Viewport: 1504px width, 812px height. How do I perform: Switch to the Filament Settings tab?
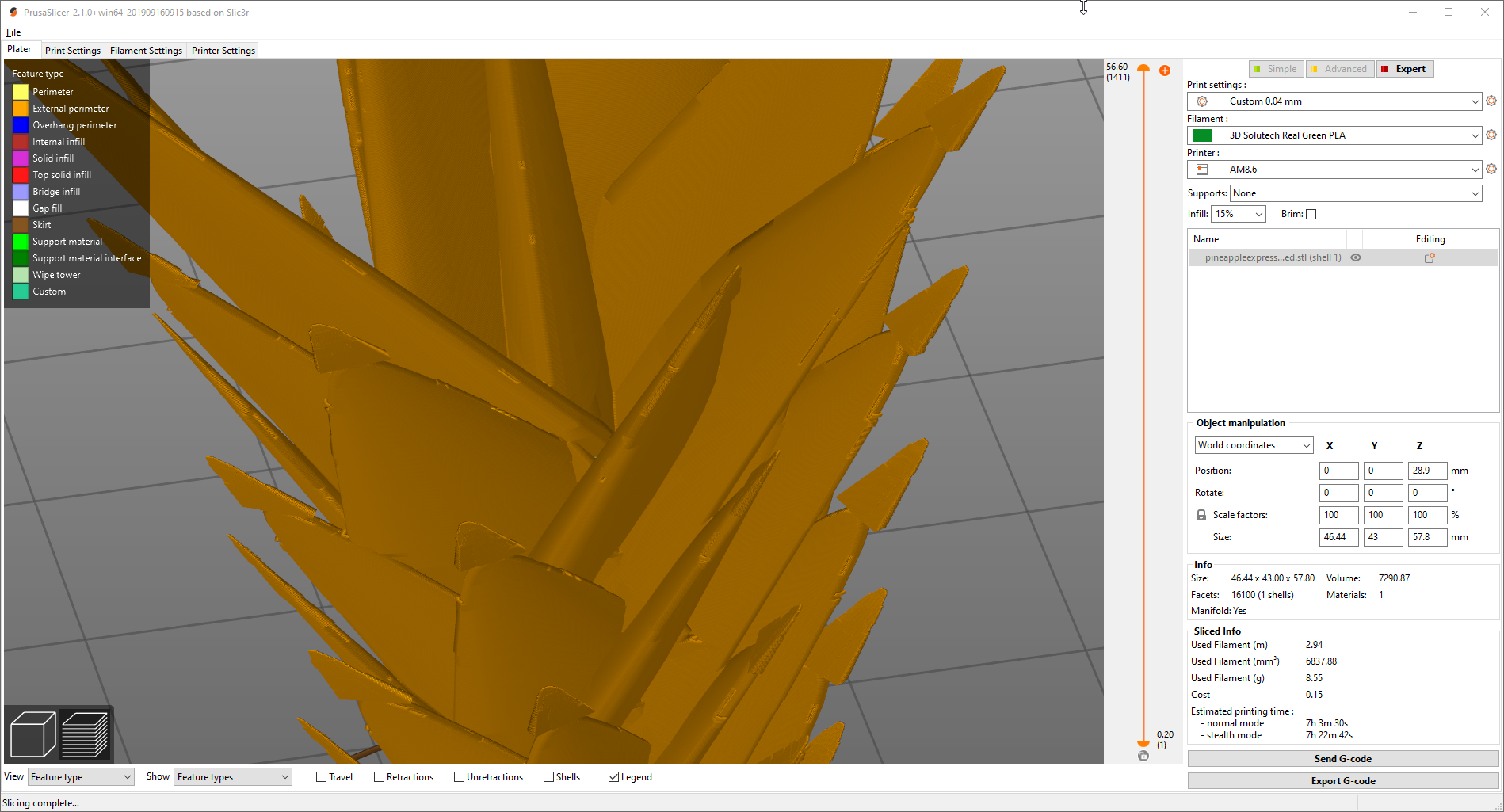(x=146, y=51)
